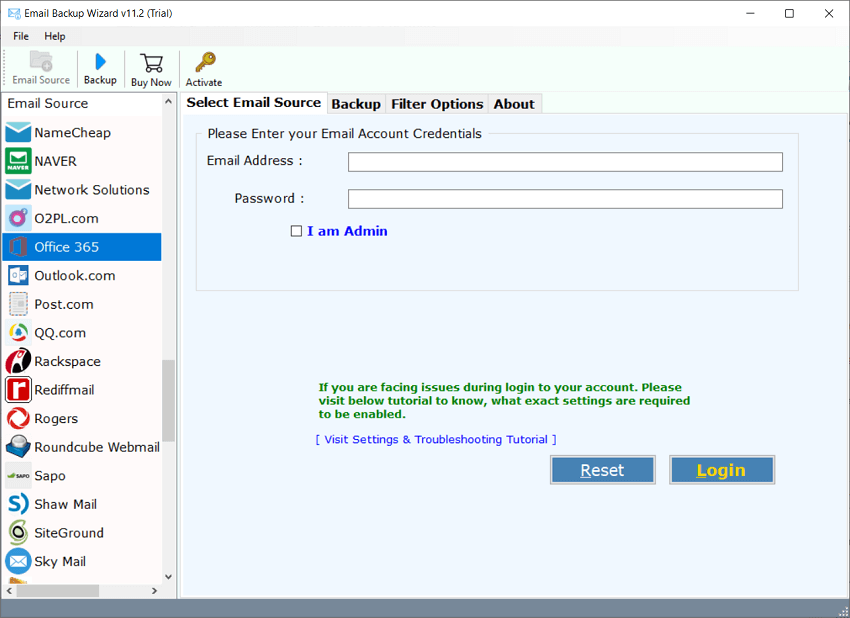Open the Help menu
This screenshot has width=850, height=618.
pos(55,36)
